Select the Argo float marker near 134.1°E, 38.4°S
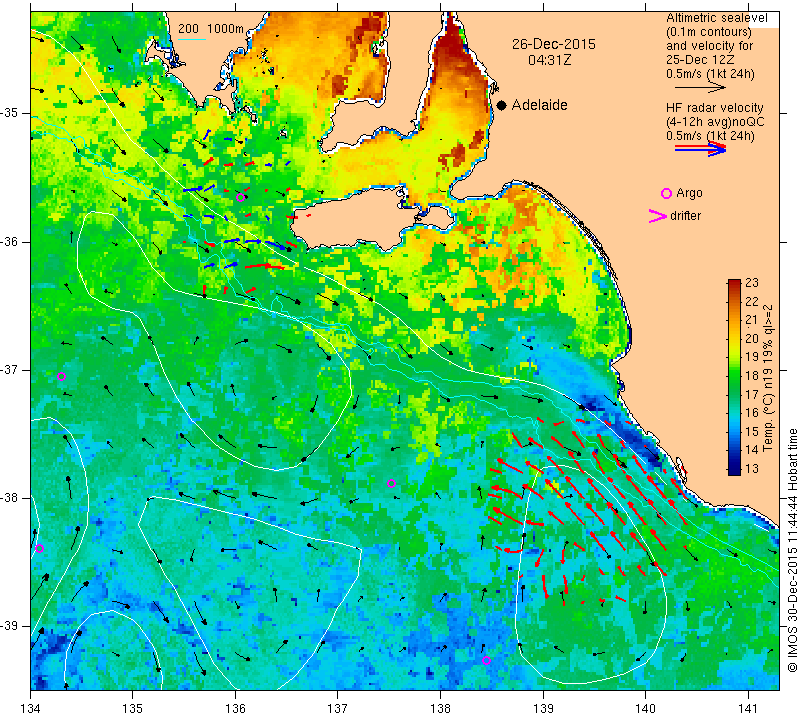Image resolution: width=800 pixels, height=720 pixels. coord(40,549)
